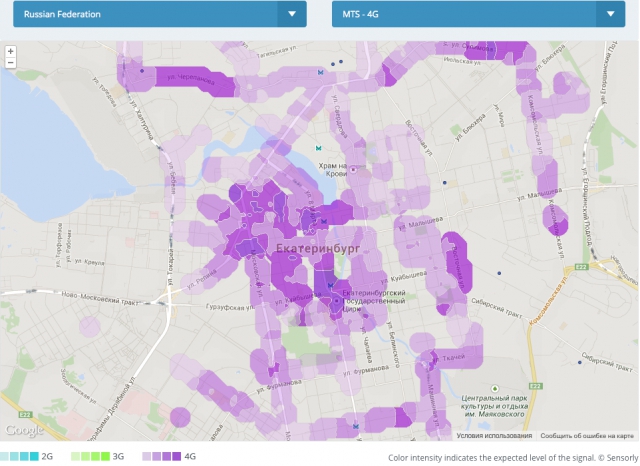
Task: Click the Гурзуфская ул. street label
Action: [231, 307]
